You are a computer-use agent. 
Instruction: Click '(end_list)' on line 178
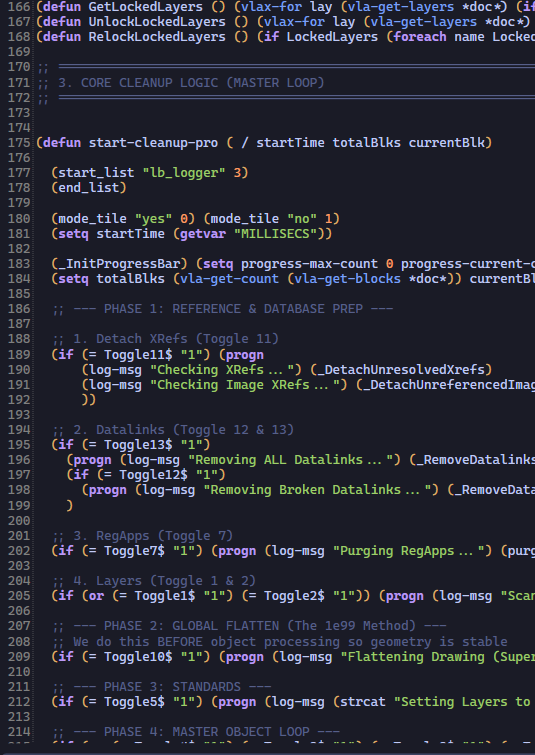[89, 188]
